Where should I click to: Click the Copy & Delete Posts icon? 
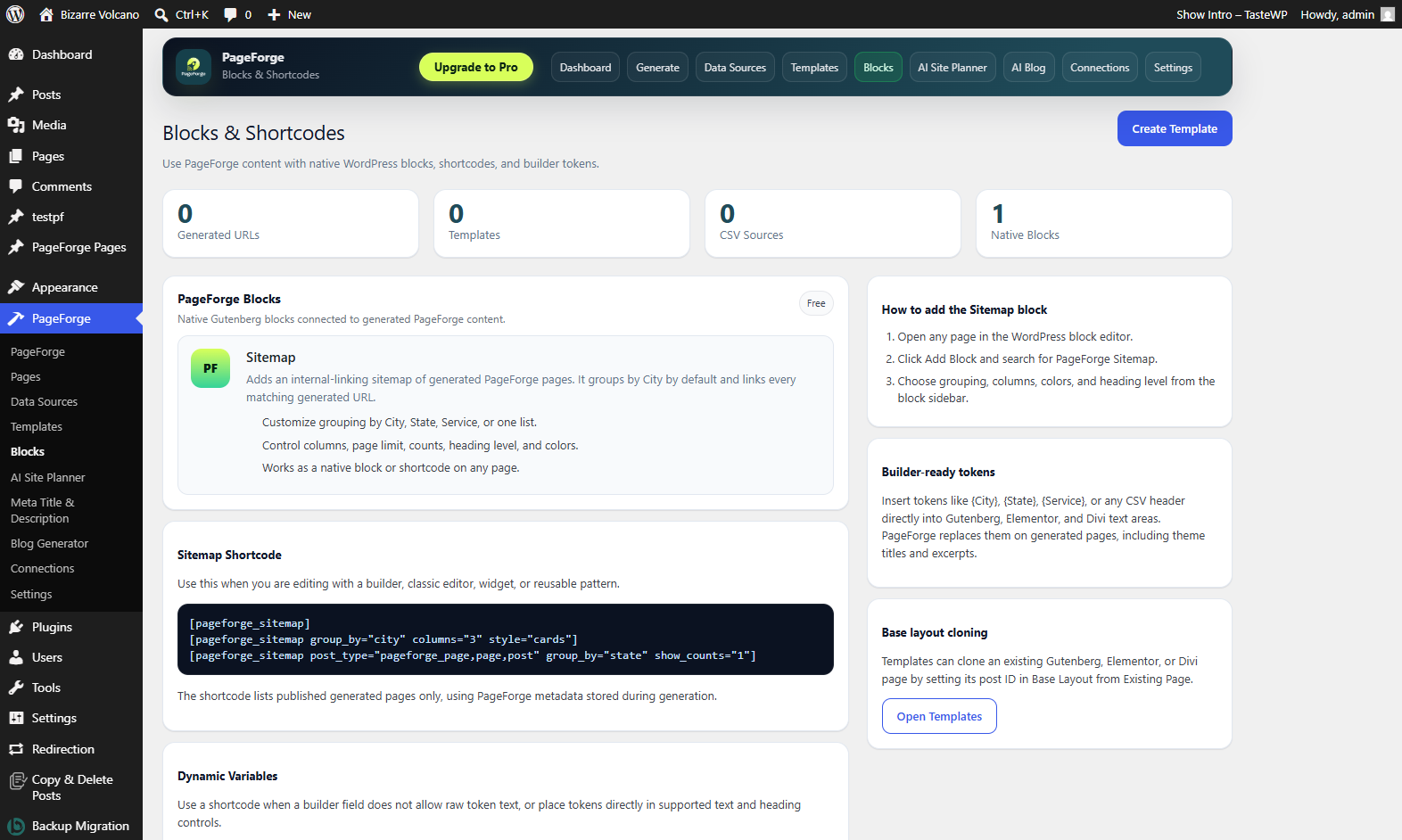pos(16,781)
